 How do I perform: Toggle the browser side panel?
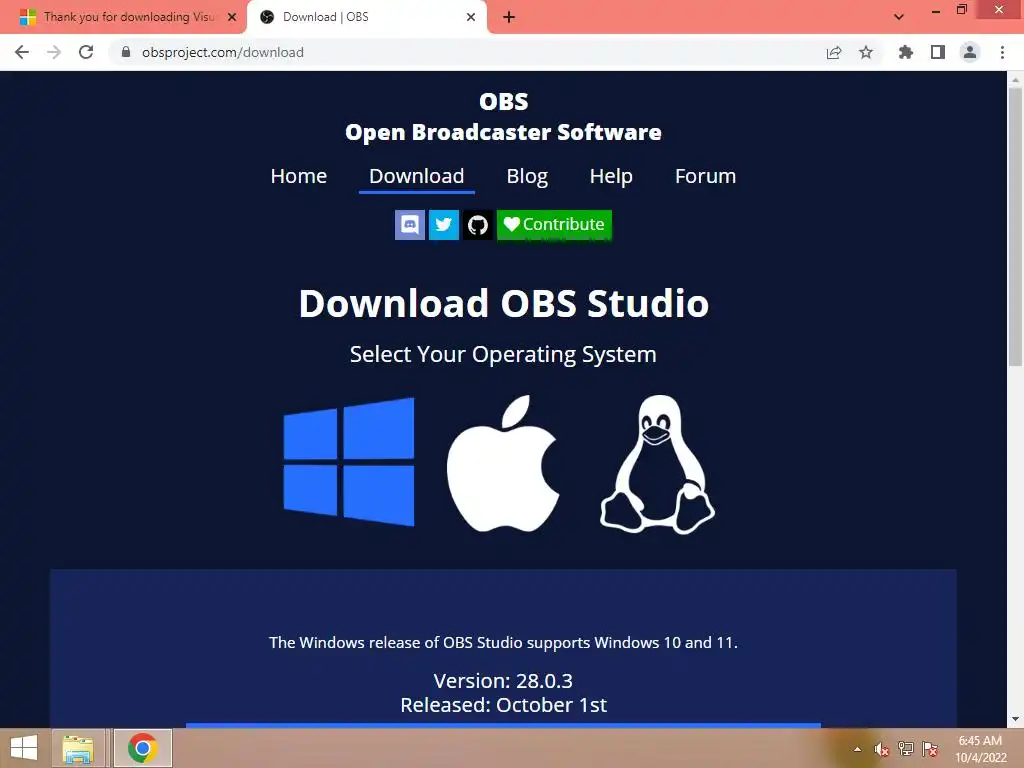pos(938,52)
